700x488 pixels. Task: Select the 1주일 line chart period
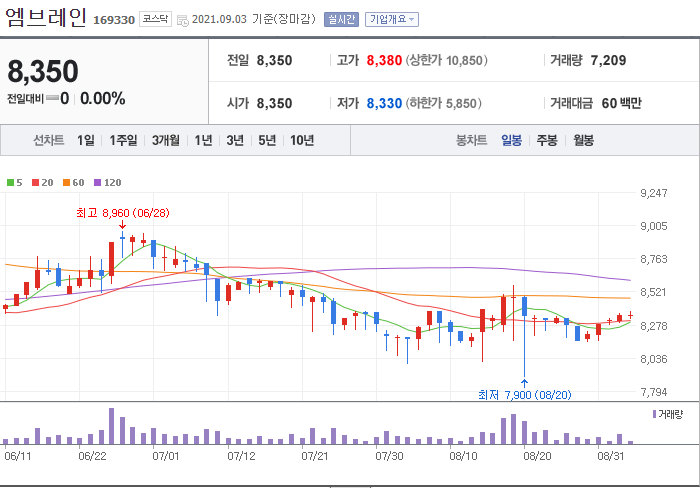(123, 140)
